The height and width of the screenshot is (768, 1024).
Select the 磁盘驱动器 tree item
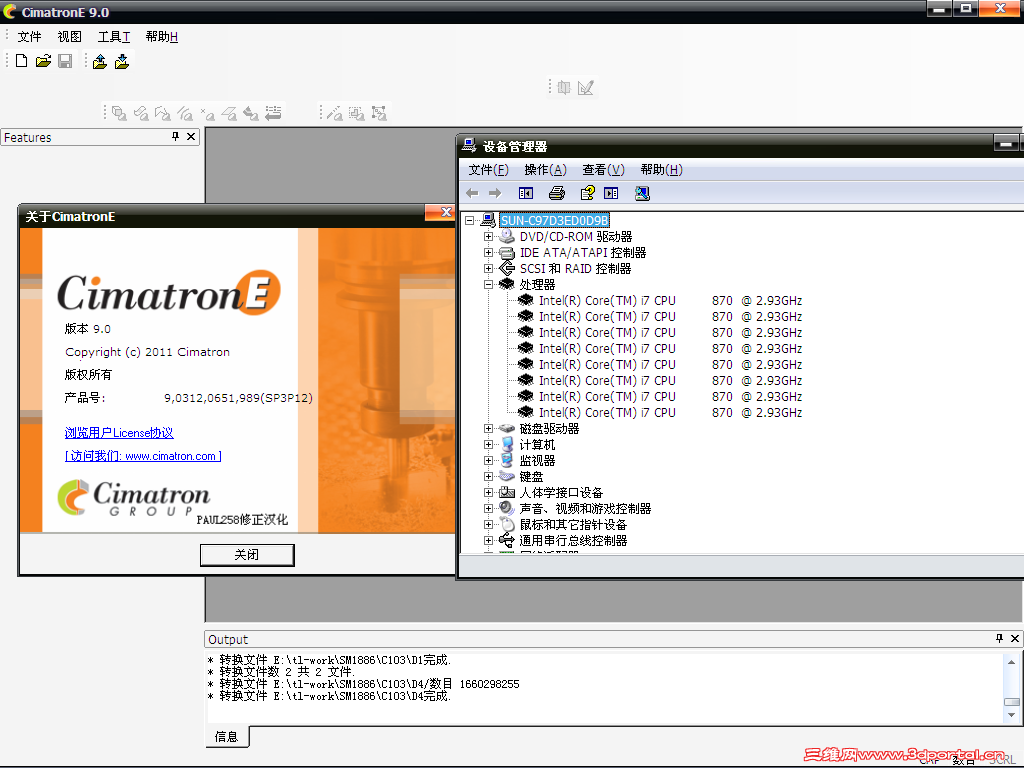pos(549,428)
